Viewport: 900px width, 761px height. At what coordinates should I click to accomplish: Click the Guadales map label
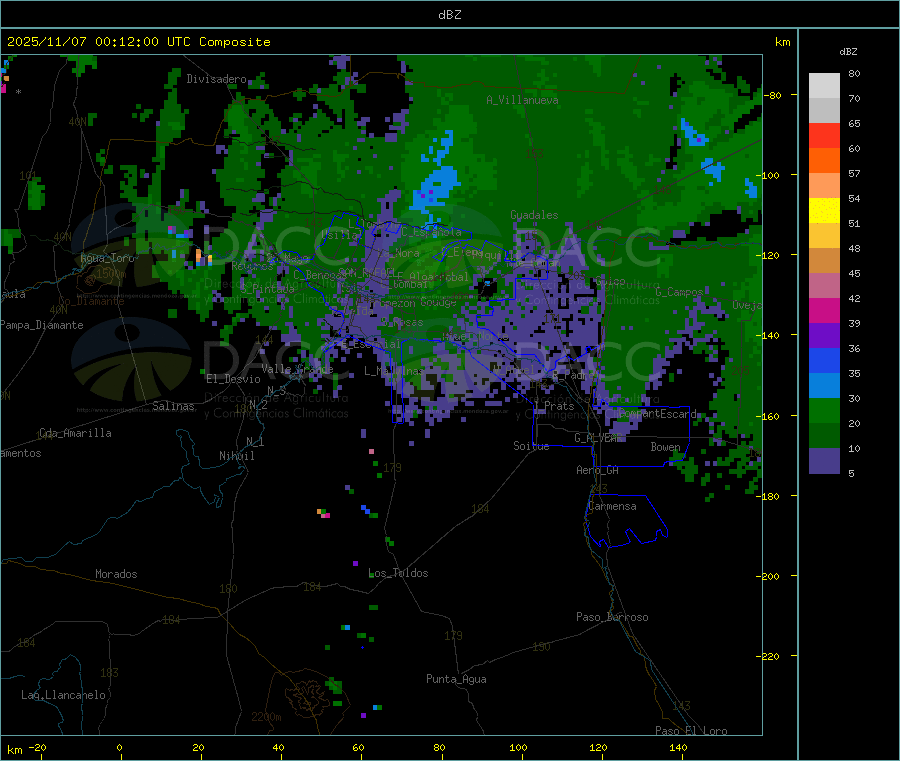(x=534, y=215)
